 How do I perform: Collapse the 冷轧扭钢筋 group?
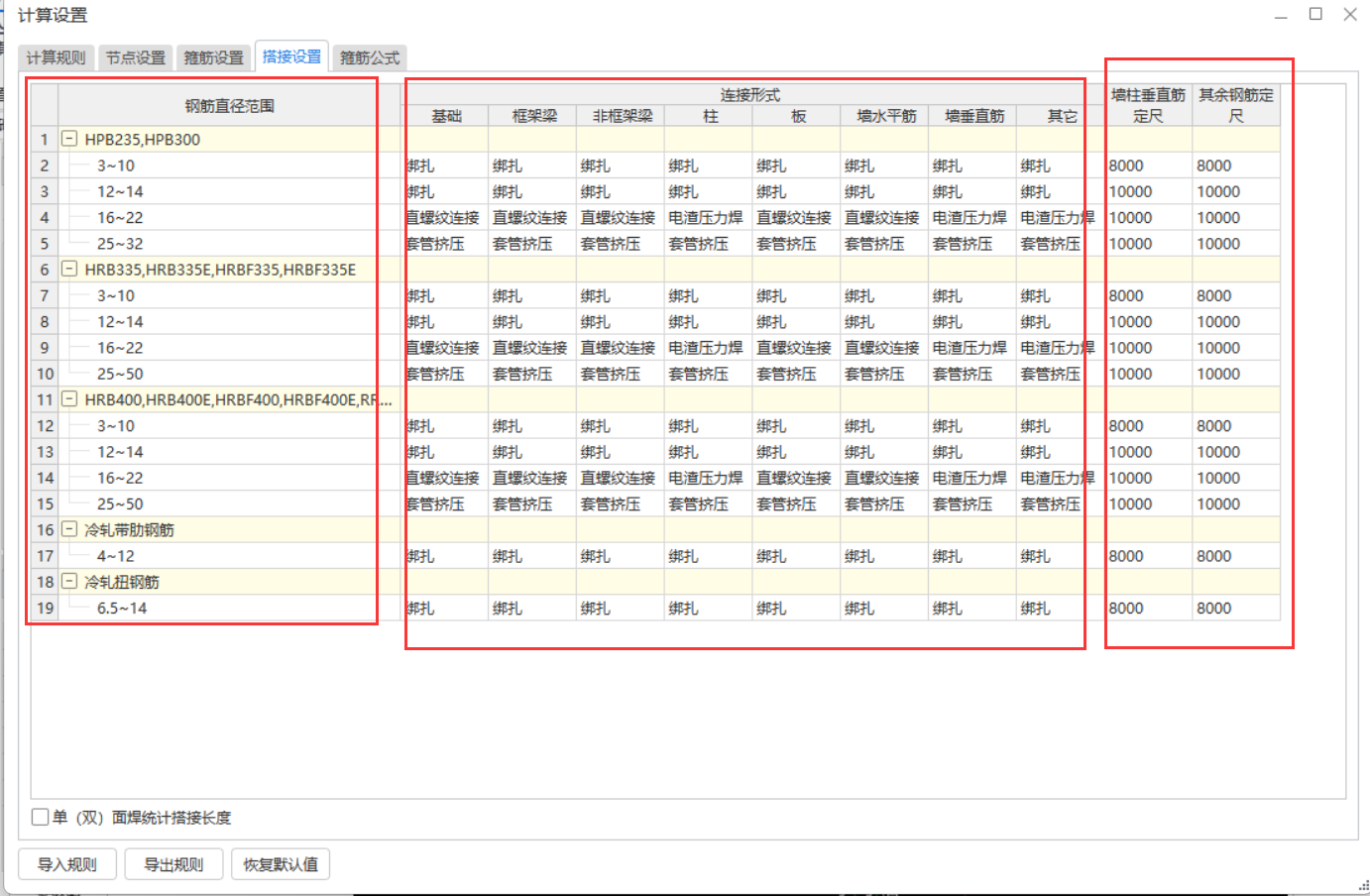pos(69,581)
